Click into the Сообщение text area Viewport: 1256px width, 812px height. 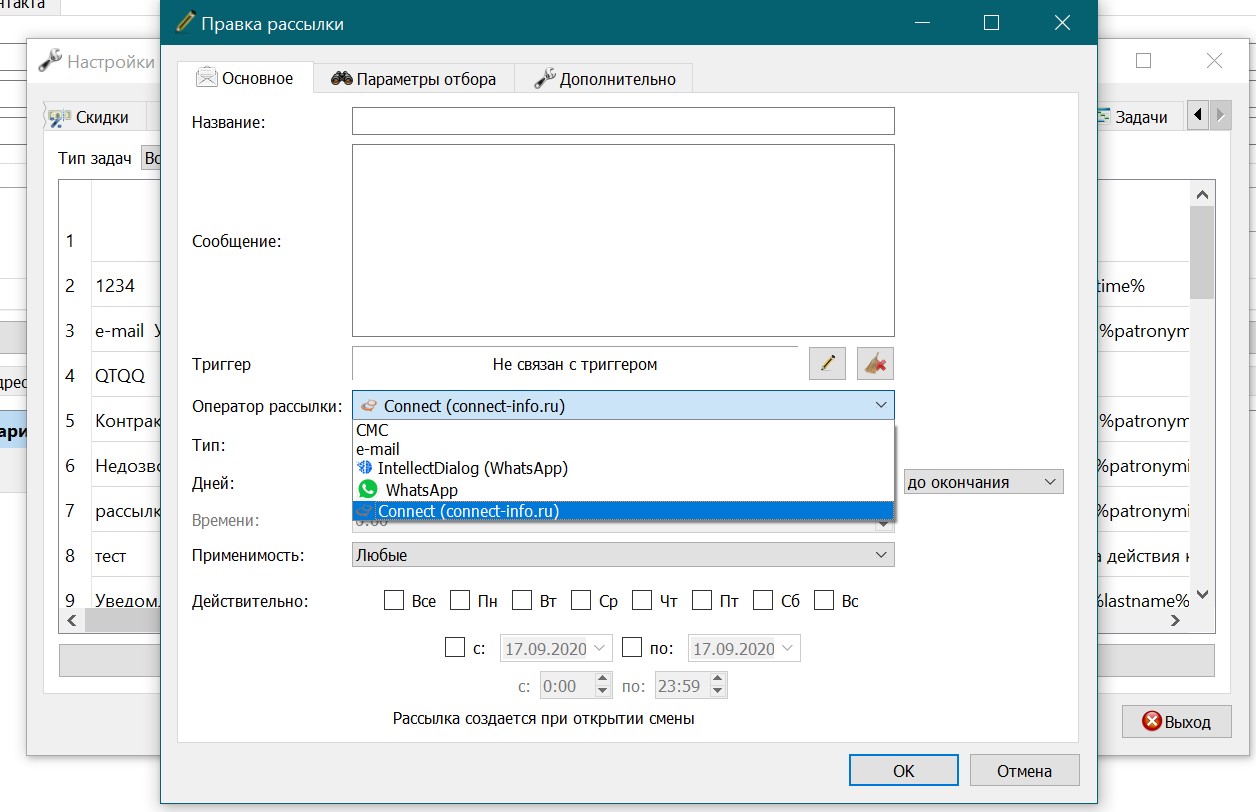tap(623, 240)
